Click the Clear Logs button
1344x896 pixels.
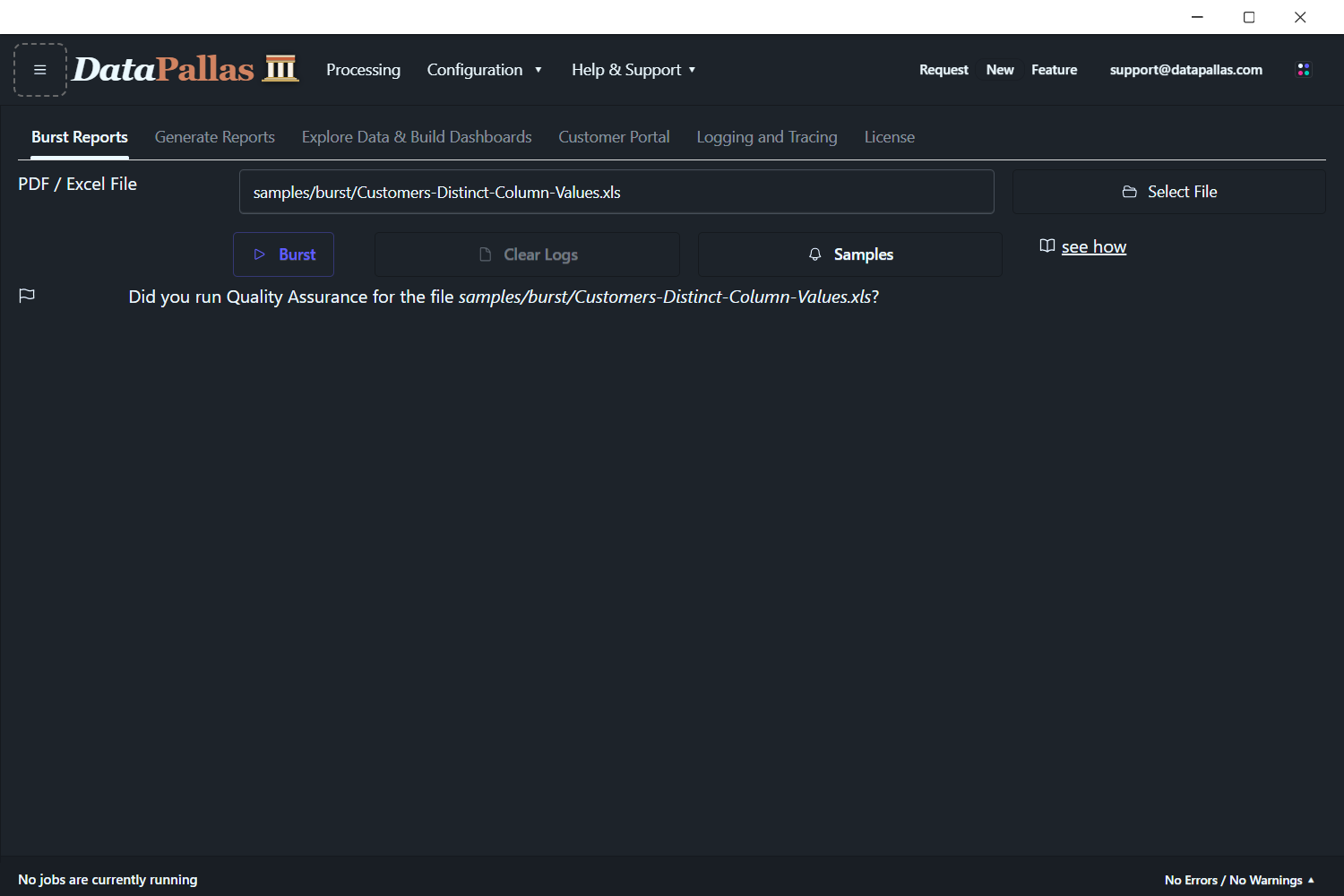coord(527,254)
